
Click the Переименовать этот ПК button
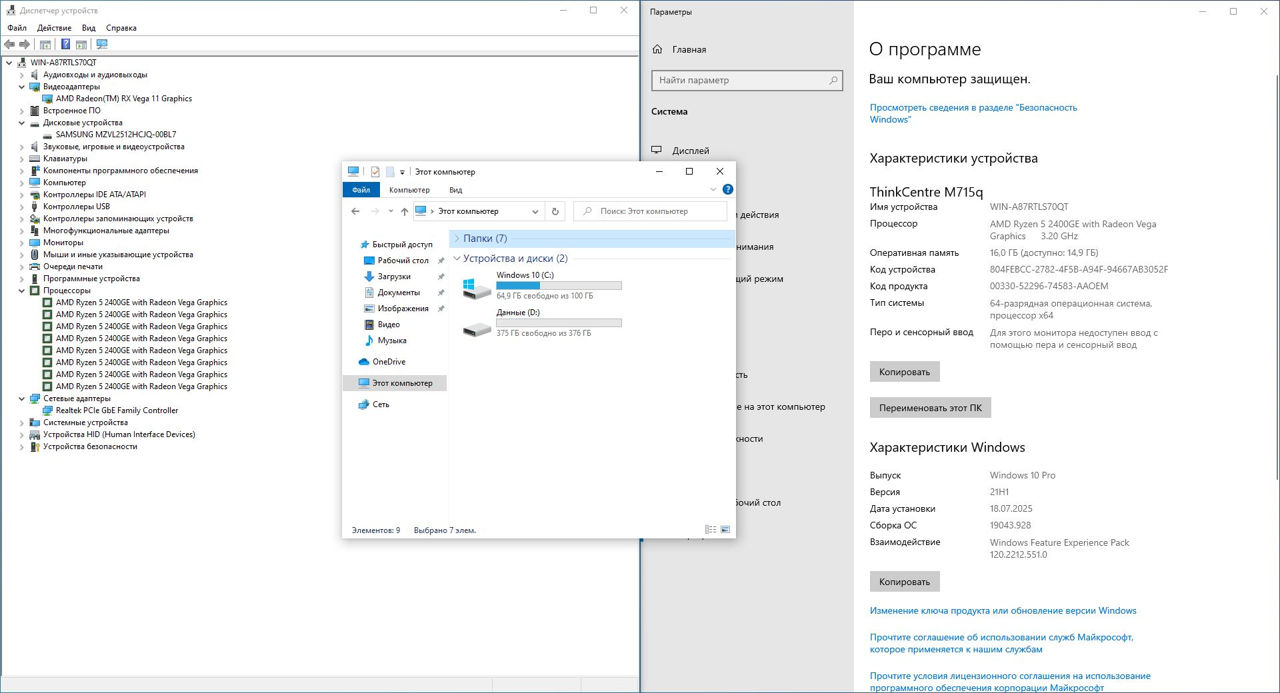click(929, 408)
